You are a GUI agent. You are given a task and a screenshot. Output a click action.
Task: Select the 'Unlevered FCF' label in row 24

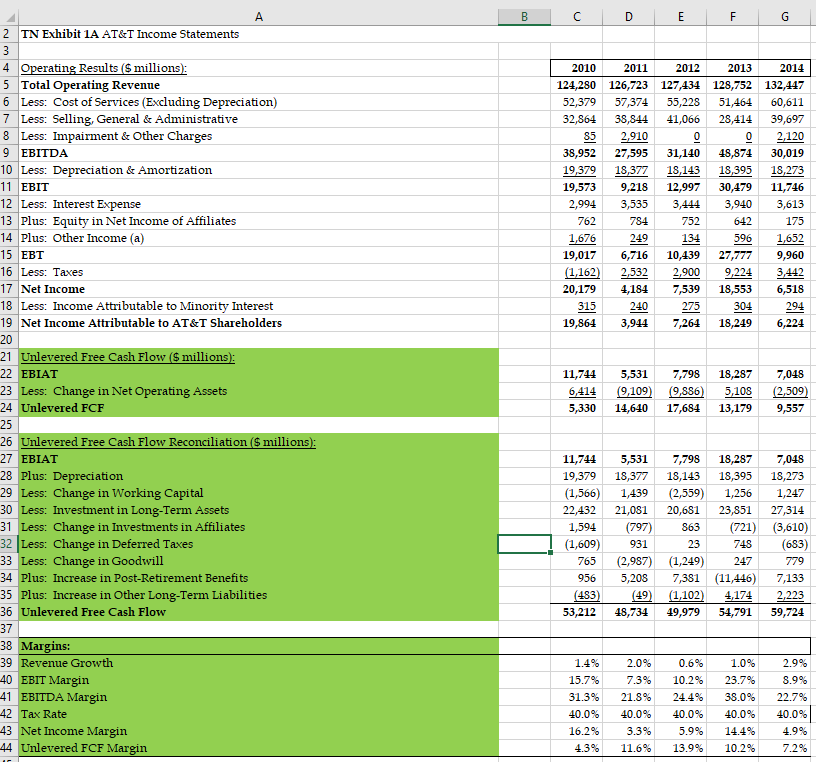[62, 408]
